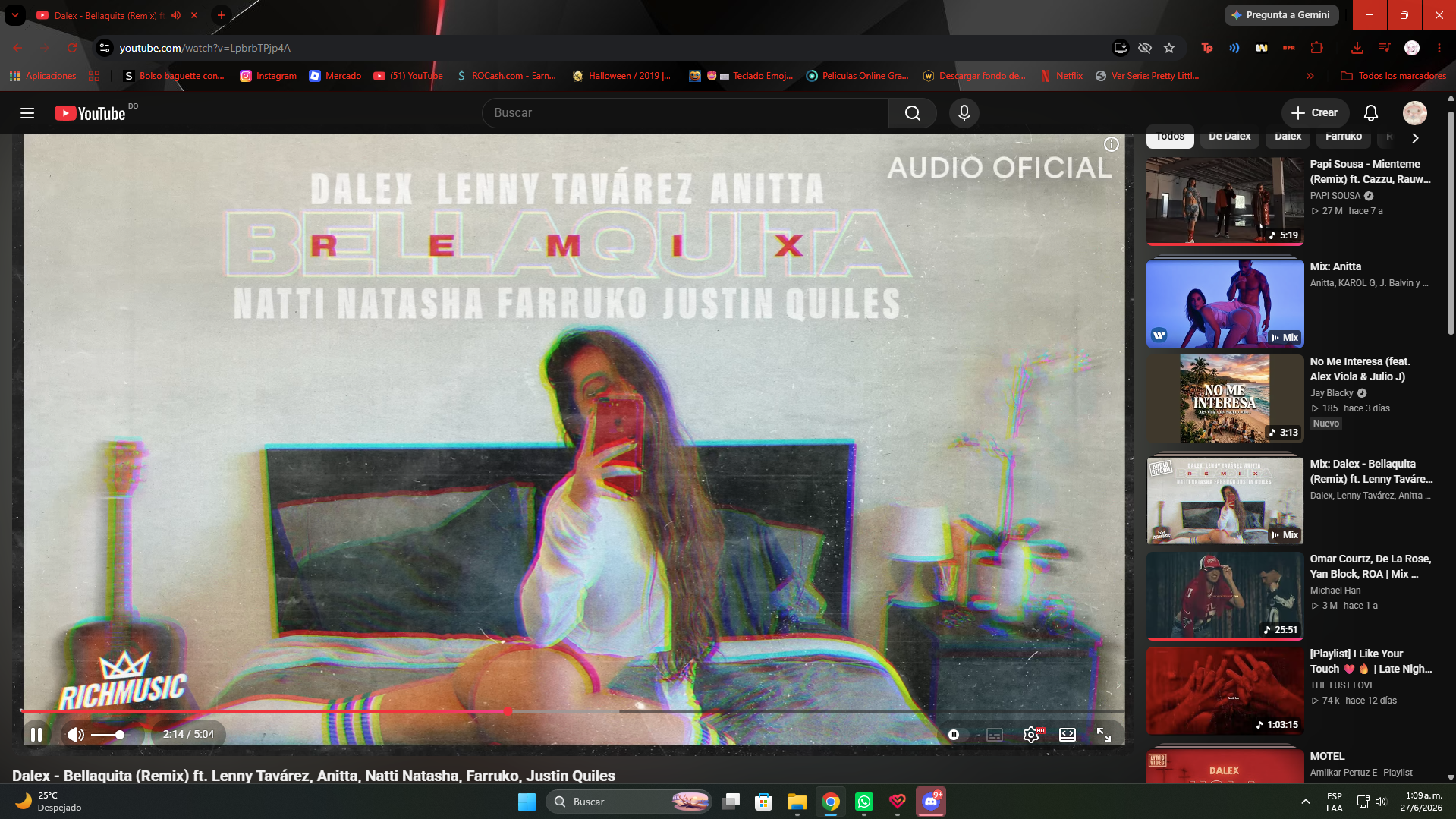Image resolution: width=1456 pixels, height=819 pixels.
Task: Open the tab groups grid icon
Action: 94,76
